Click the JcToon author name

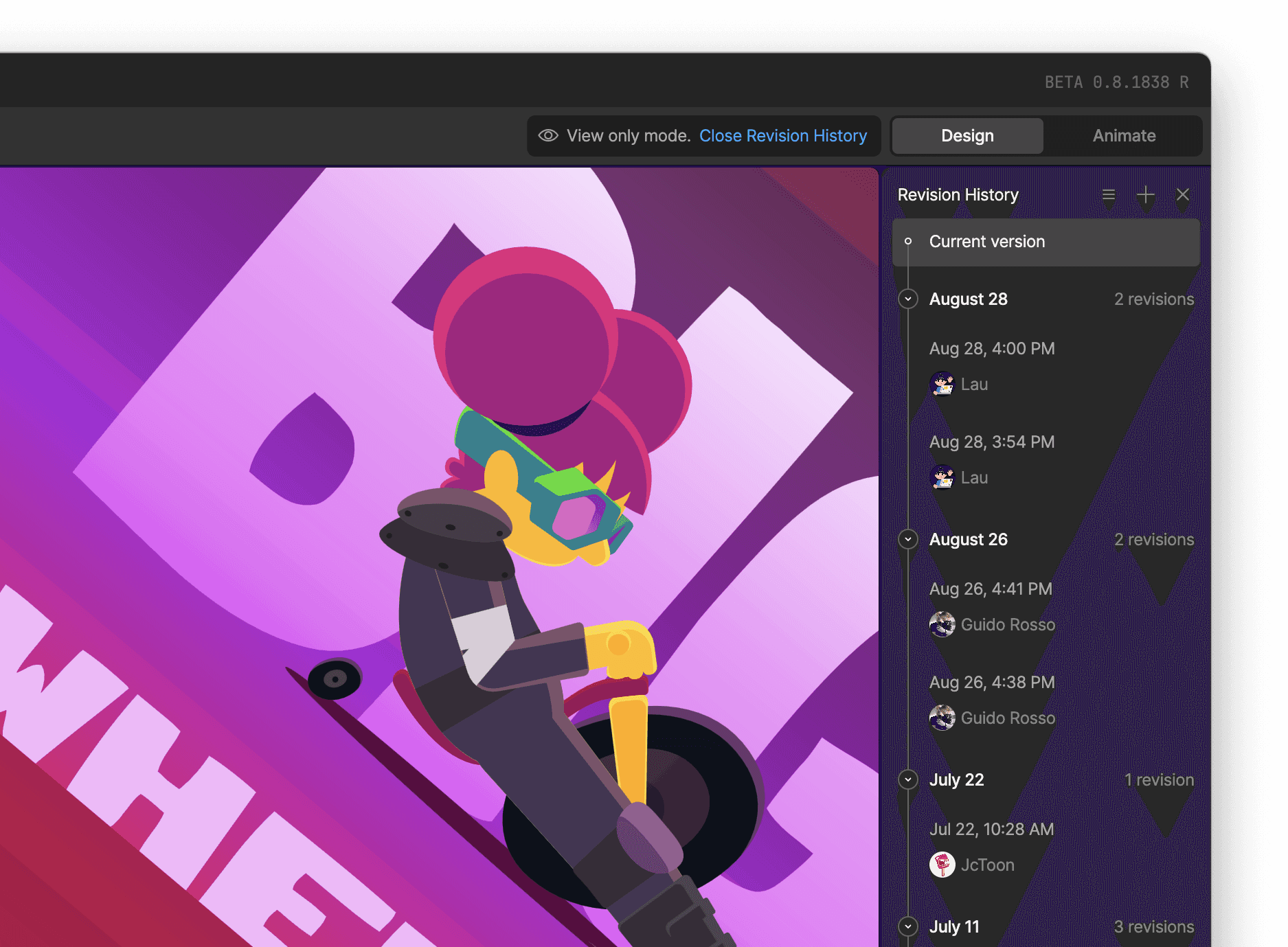pos(987,865)
